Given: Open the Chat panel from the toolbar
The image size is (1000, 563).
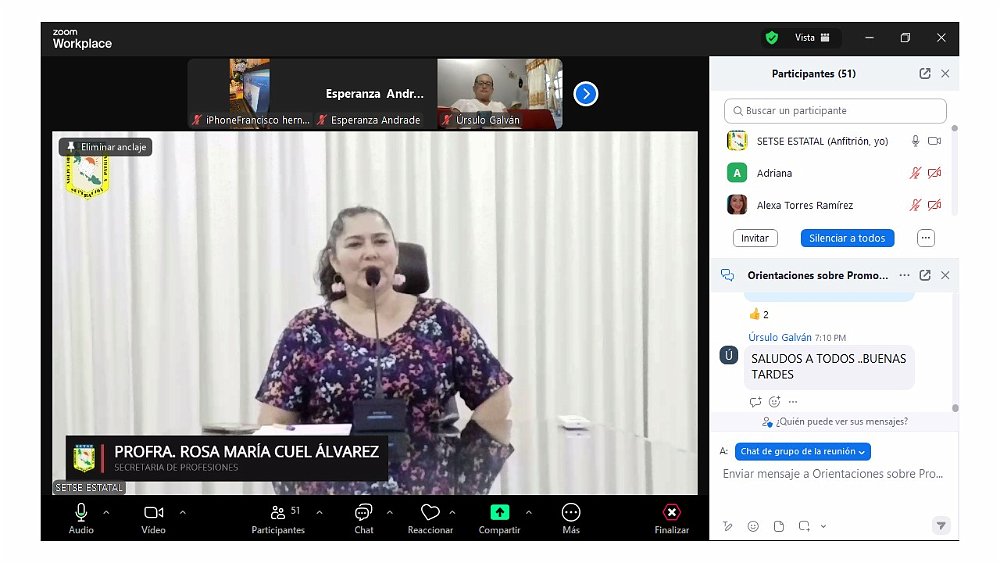Looking at the screenshot, I should [x=363, y=513].
